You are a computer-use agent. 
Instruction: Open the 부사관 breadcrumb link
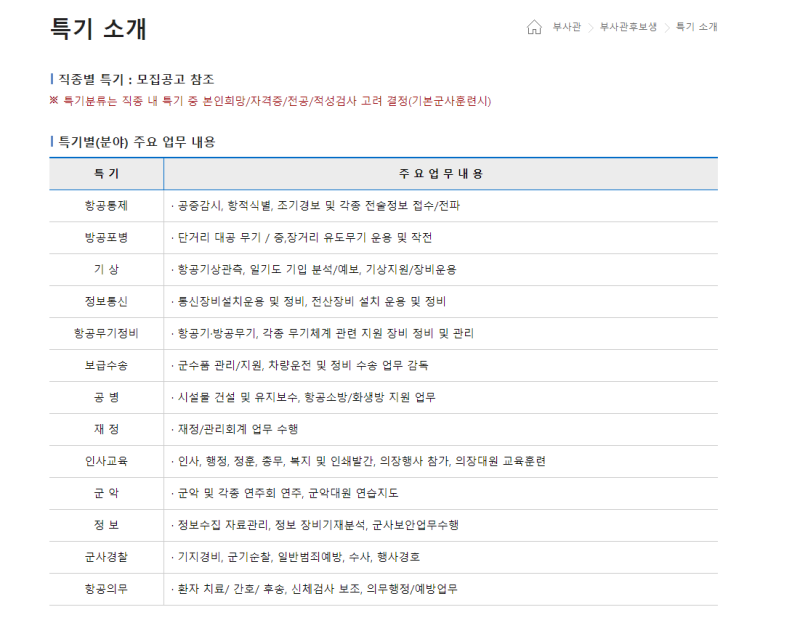[x=566, y=27]
